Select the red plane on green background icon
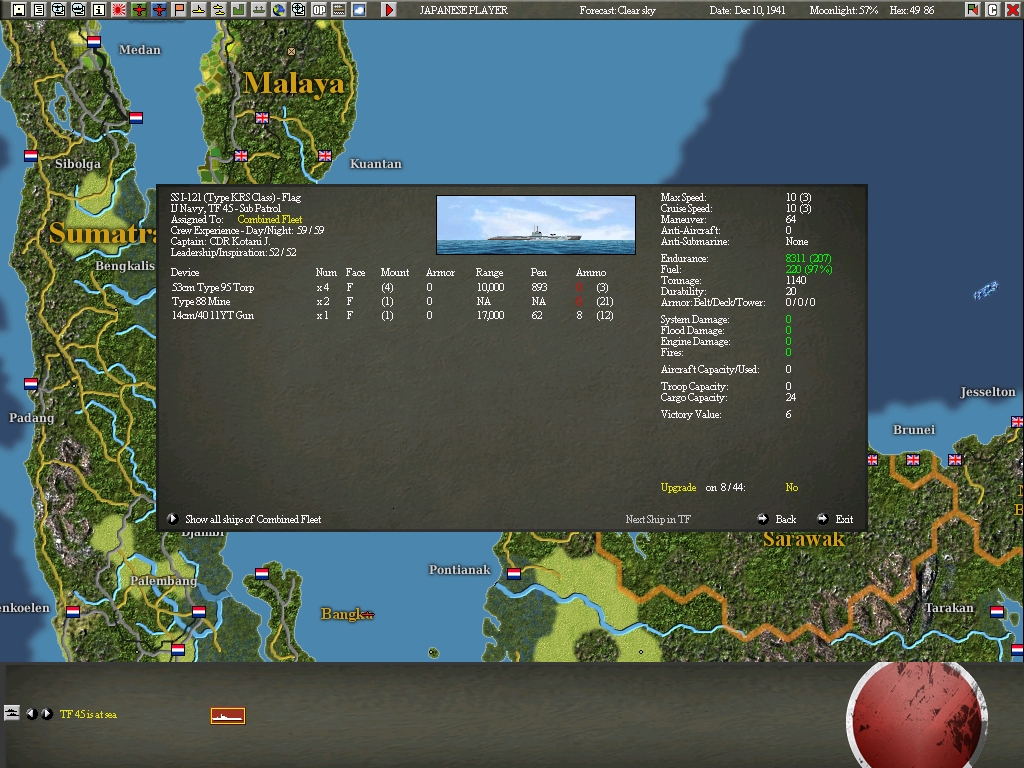Viewport: 1024px width, 768px height. pyautogui.click(x=138, y=10)
